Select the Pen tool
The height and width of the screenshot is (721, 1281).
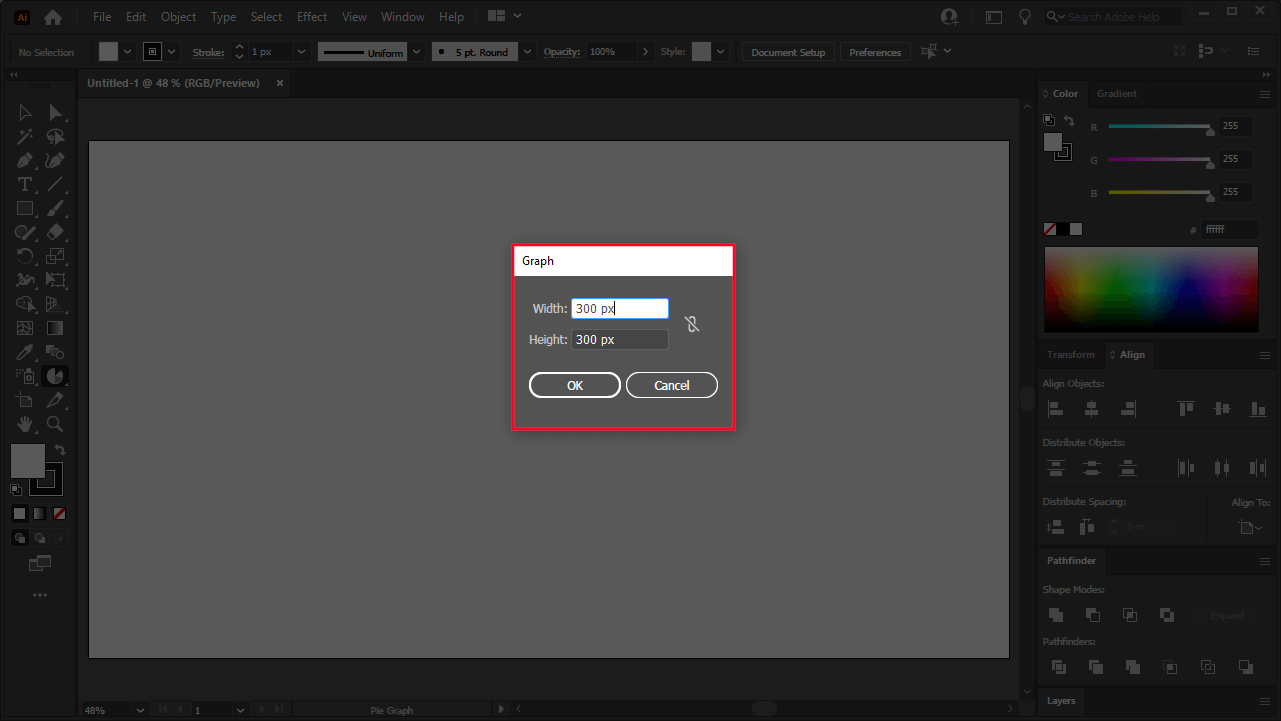(x=23, y=158)
